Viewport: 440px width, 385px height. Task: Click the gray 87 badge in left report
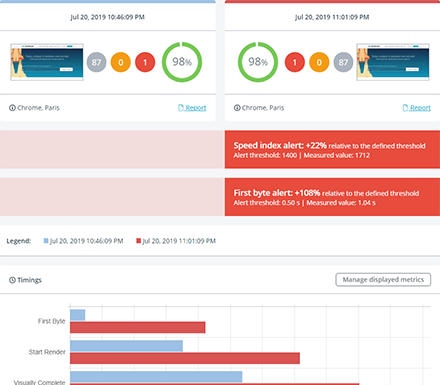96,62
